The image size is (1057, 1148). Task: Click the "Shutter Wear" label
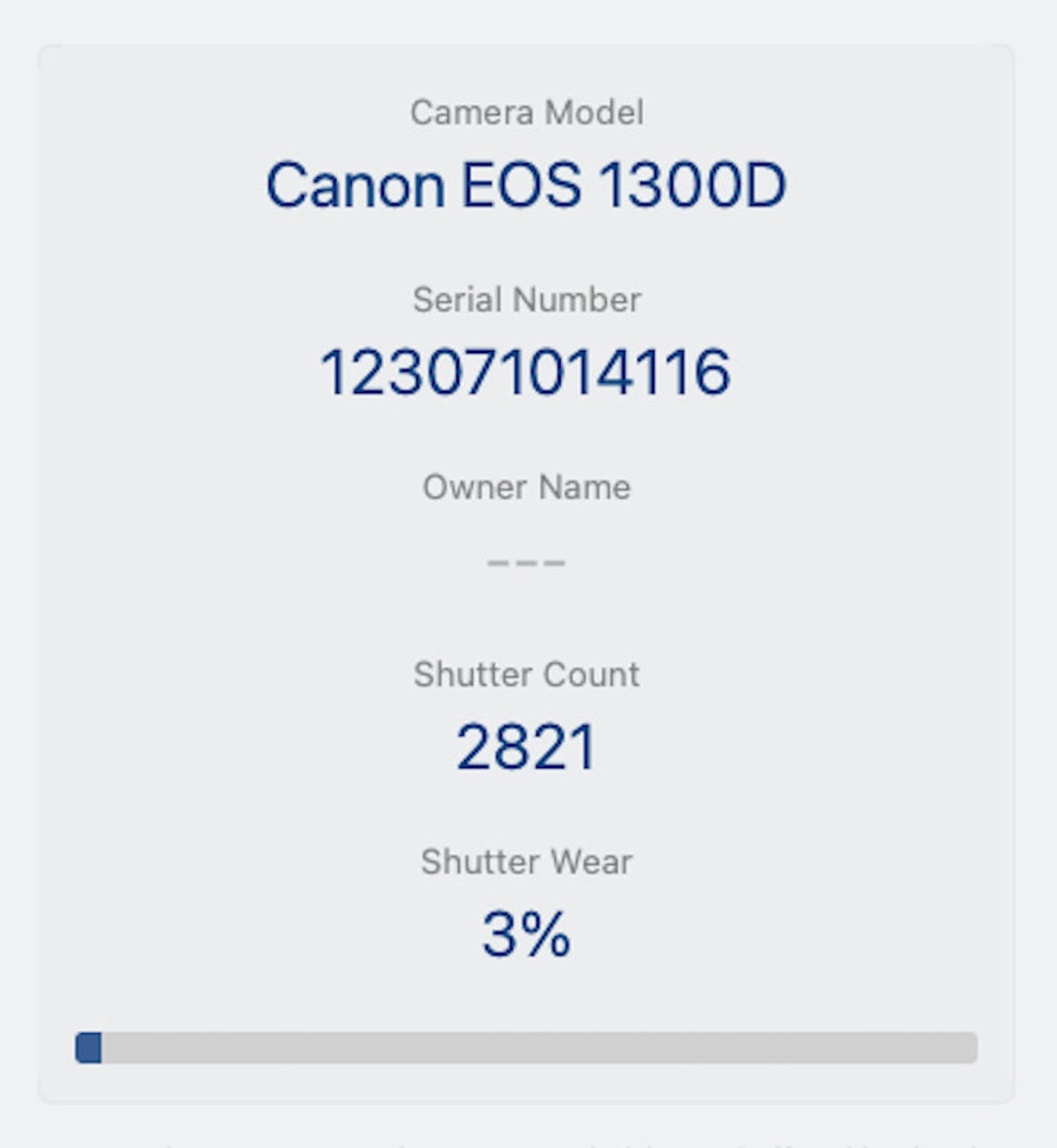click(527, 862)
